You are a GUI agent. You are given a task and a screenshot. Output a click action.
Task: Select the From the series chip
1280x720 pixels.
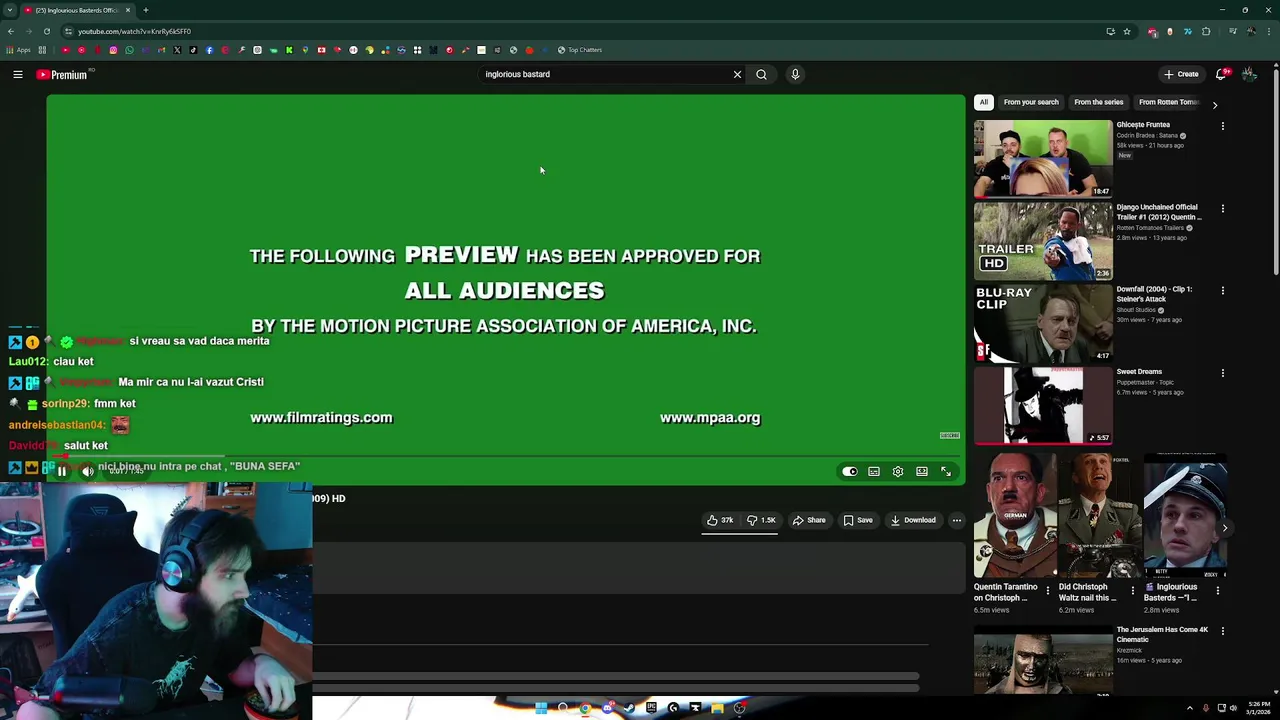pyautogui.click(x=1098, y=102)
